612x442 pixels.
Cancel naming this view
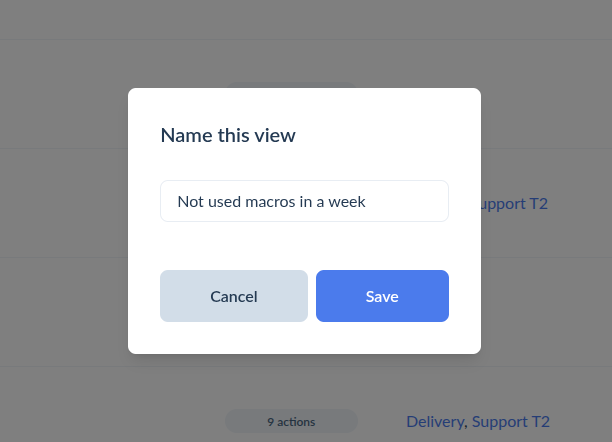tap(234, 296)
